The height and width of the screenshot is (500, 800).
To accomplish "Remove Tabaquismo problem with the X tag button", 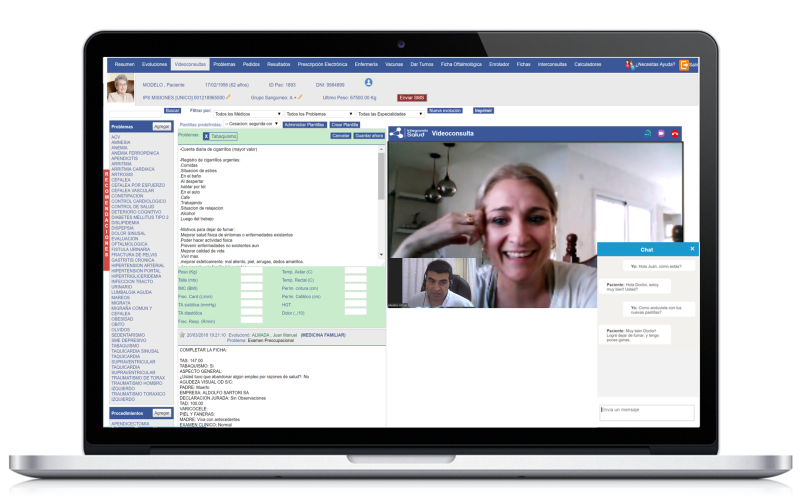I will point(206,136).
